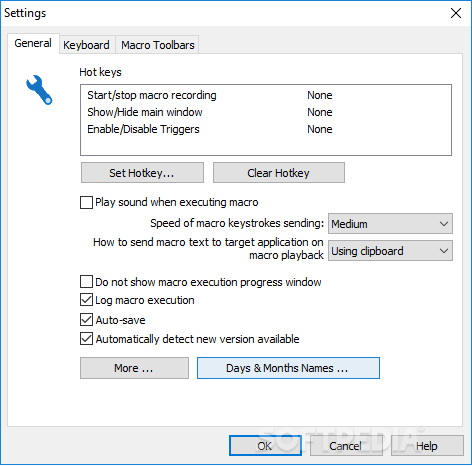472x466 pixels.
Task: Open the Using clipboard dropdown
Action: 390,251
